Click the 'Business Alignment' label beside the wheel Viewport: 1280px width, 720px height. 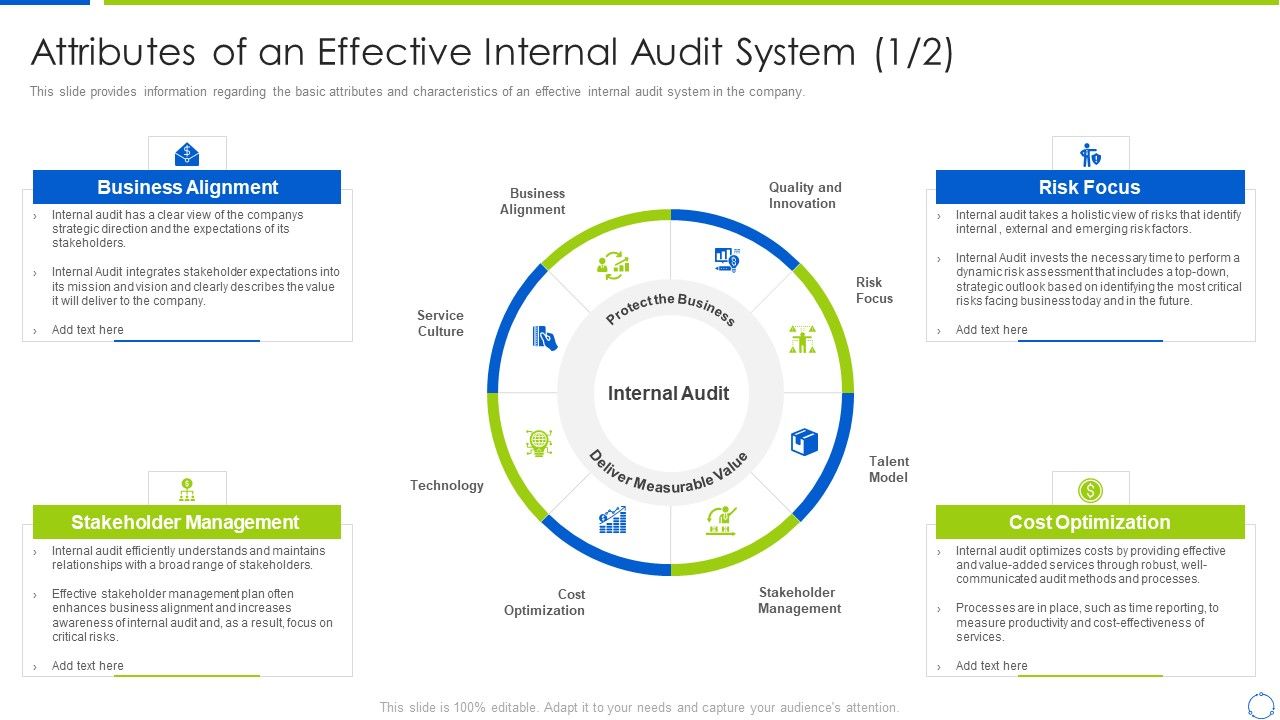pos(532,201)
